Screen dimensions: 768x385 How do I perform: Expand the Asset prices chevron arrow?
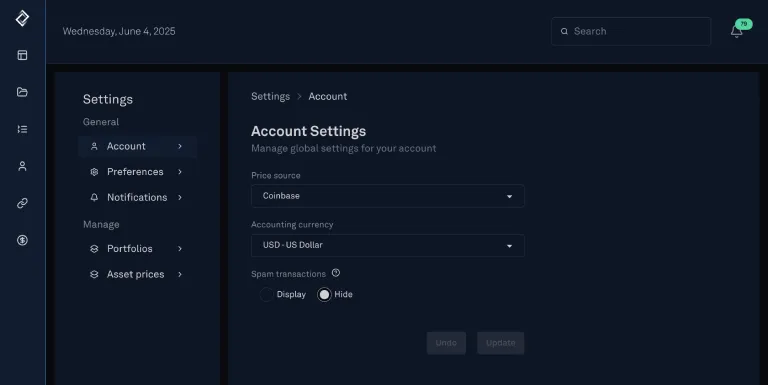pos(180,274)
